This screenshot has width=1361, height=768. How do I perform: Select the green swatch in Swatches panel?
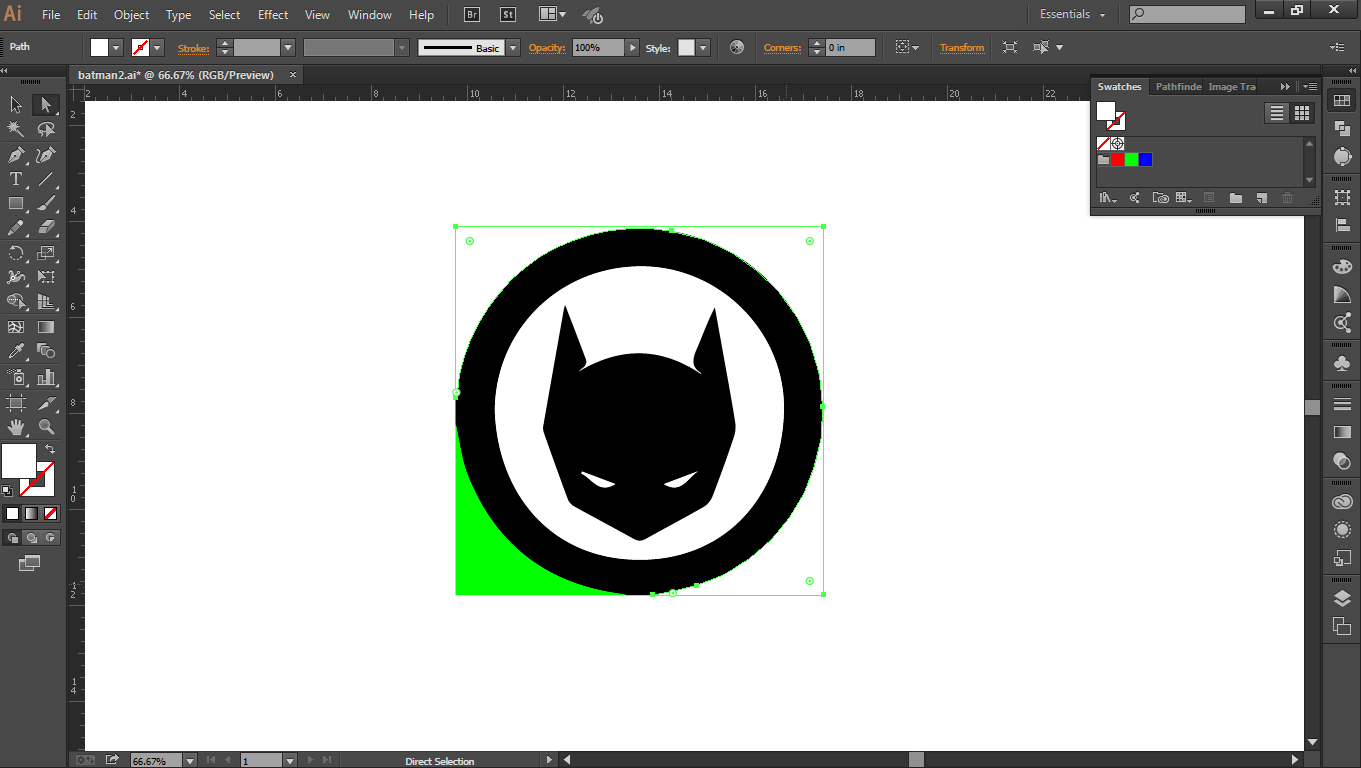coord(1131,159)
